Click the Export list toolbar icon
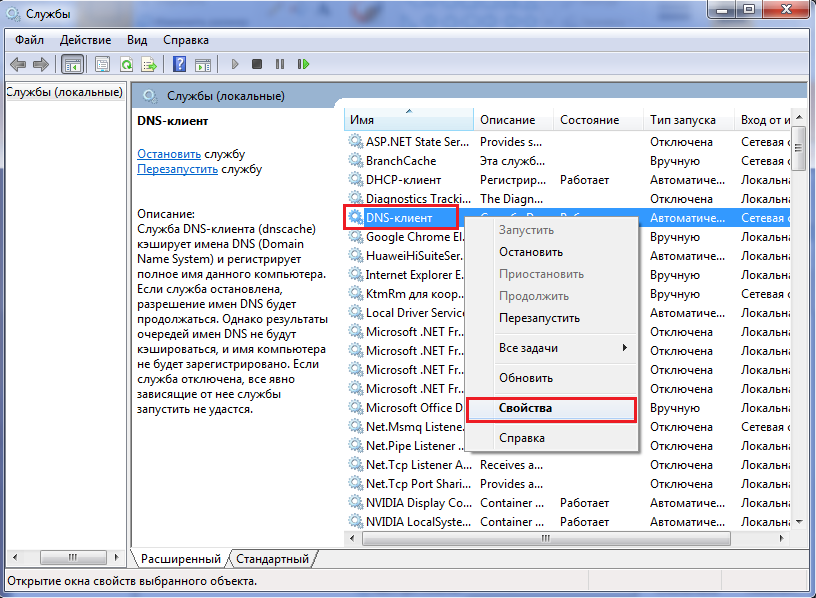Image resolution: width=816 pixels, height=598 pixels. (x=149, y=64)
